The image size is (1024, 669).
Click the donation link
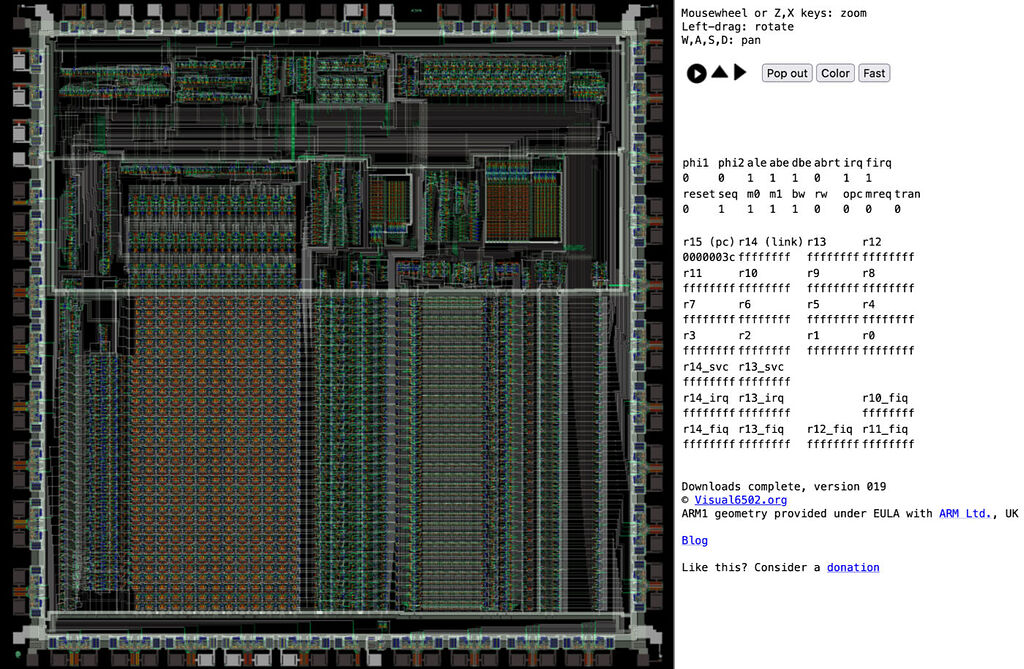(852, 567)
